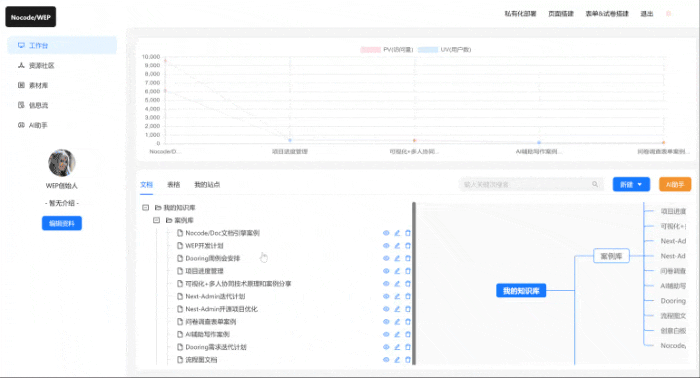The image size is (700, 378).
Task: Click trash icon for Next-Admin迭代计划
Action: click(408, 296)
